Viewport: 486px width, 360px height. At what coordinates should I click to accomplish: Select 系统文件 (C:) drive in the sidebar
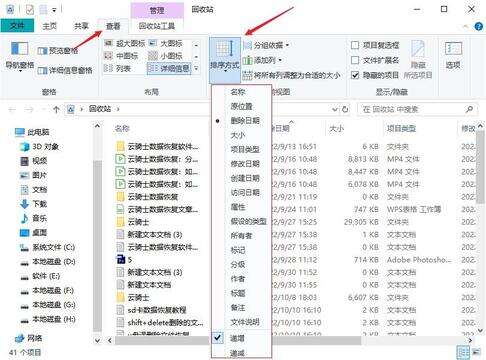point(47,247)
